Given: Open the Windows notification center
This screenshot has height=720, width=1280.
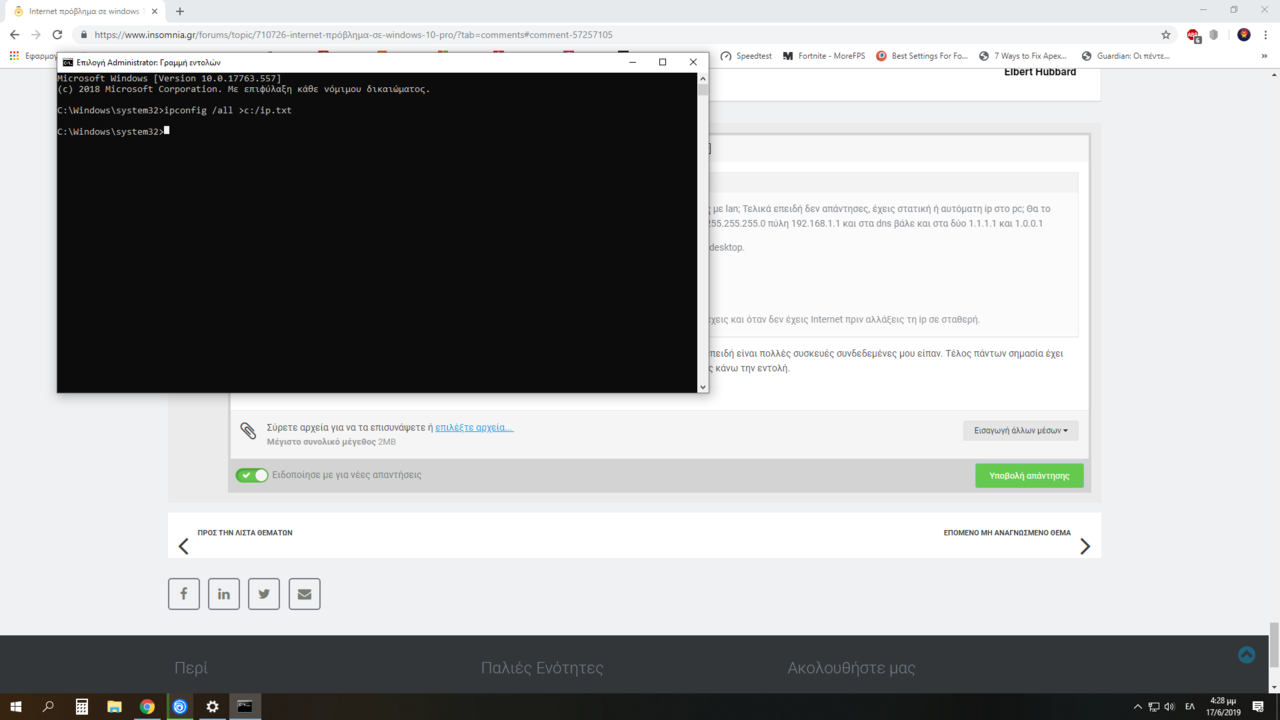Looking at the screenshot, I should 1258,707.
